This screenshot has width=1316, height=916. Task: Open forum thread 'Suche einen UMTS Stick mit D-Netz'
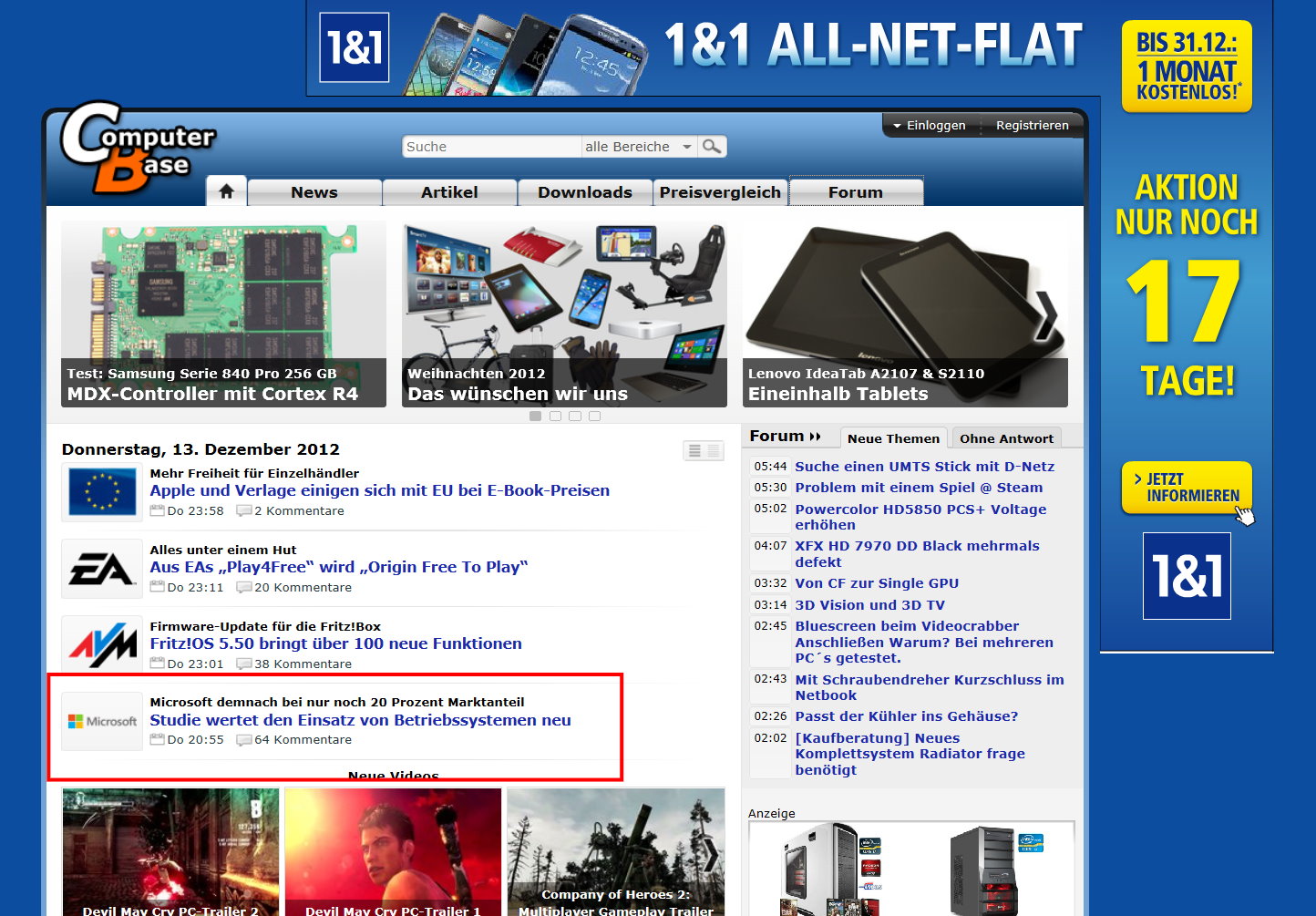point(924,467)
